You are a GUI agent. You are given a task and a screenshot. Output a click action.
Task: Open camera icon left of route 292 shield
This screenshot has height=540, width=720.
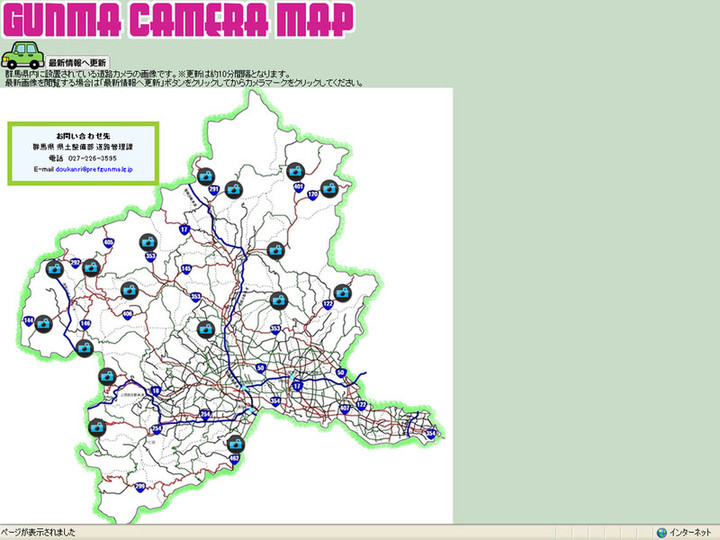tap(55, 269)
